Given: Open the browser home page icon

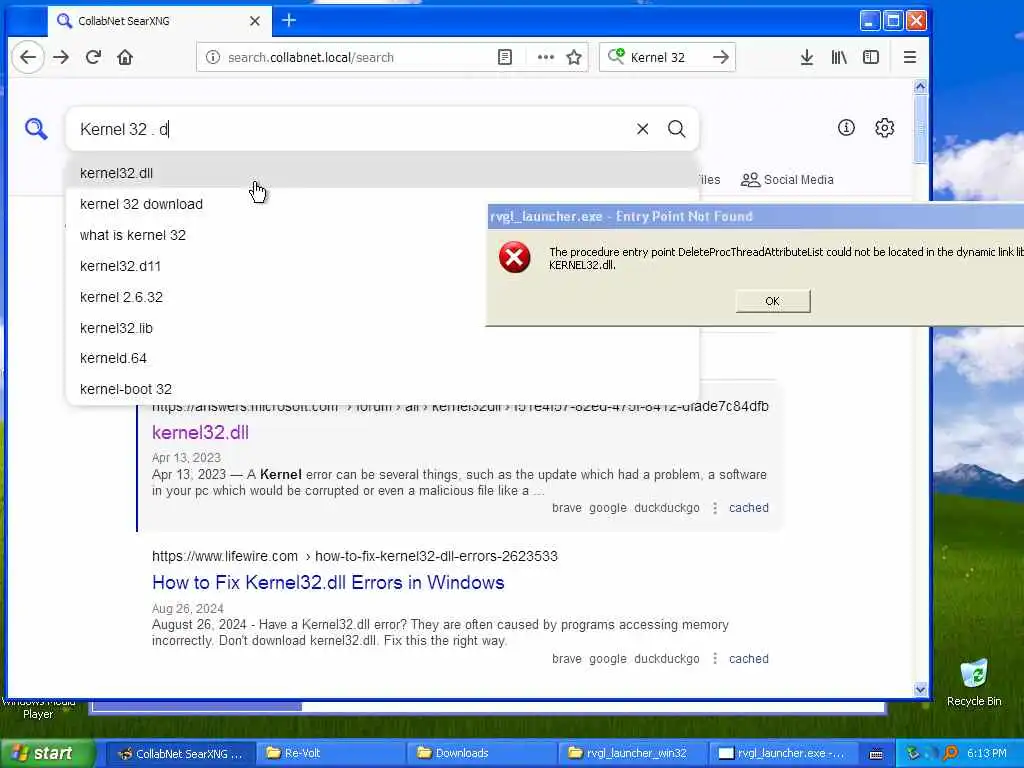Looking at the screenshot, I should point(125,57).
